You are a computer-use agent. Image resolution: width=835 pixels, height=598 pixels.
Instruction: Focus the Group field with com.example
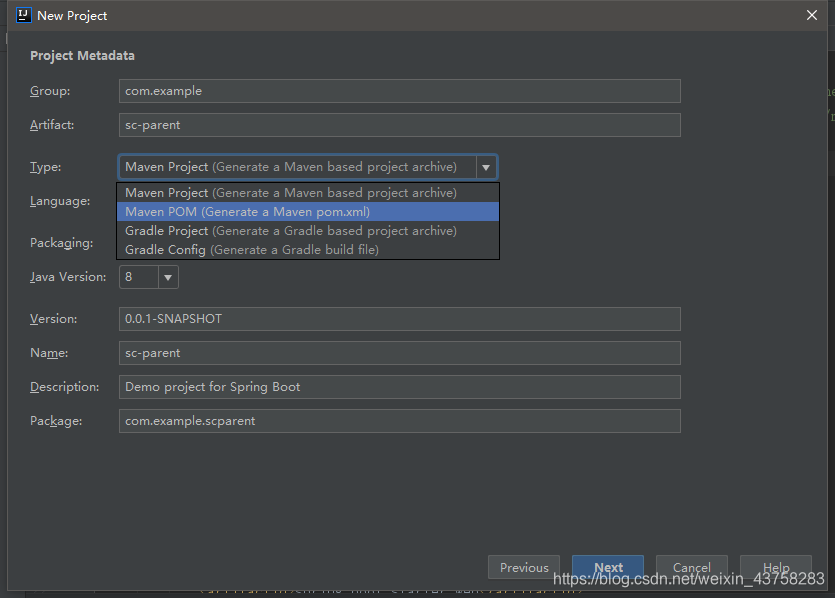point(400,91)
